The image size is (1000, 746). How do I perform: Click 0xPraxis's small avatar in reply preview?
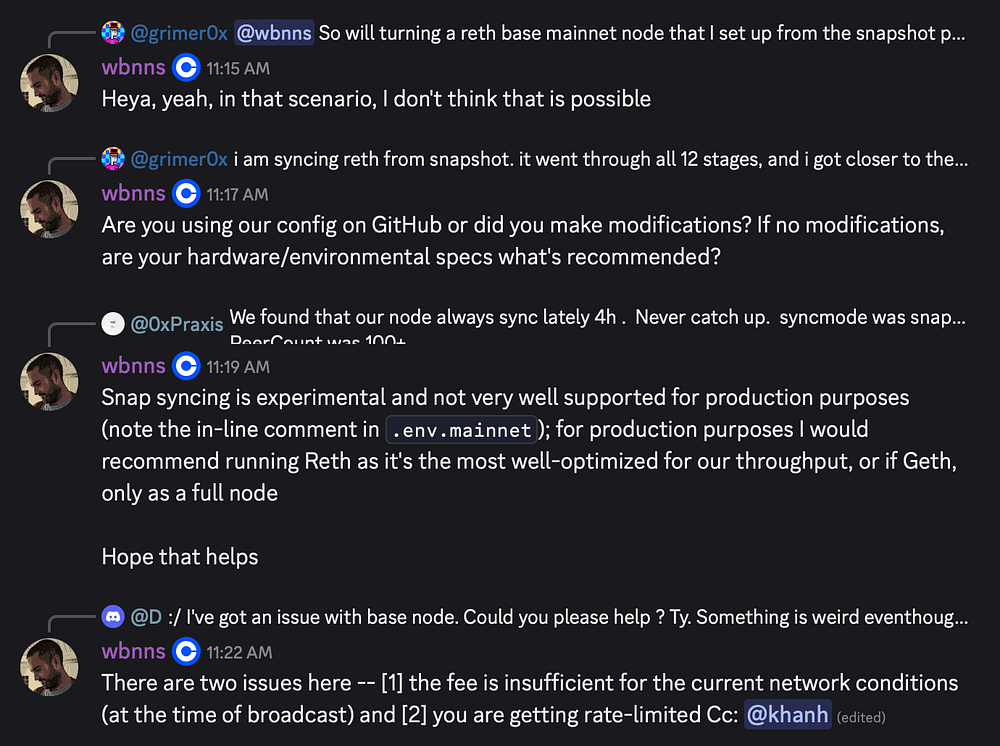tap(113, 324)
